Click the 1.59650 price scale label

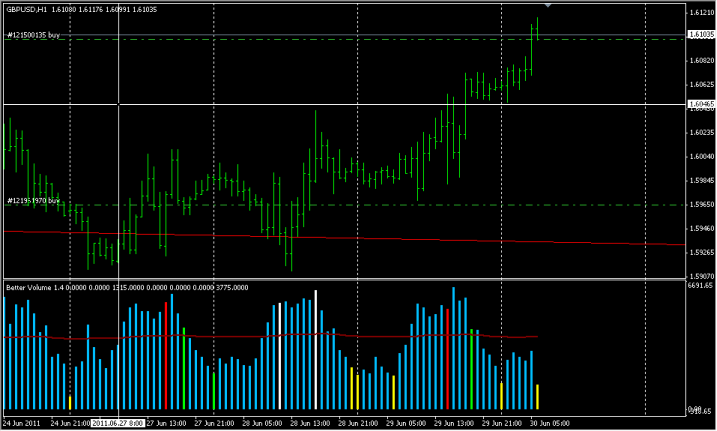pyautogui.click(x=700, y=204)
